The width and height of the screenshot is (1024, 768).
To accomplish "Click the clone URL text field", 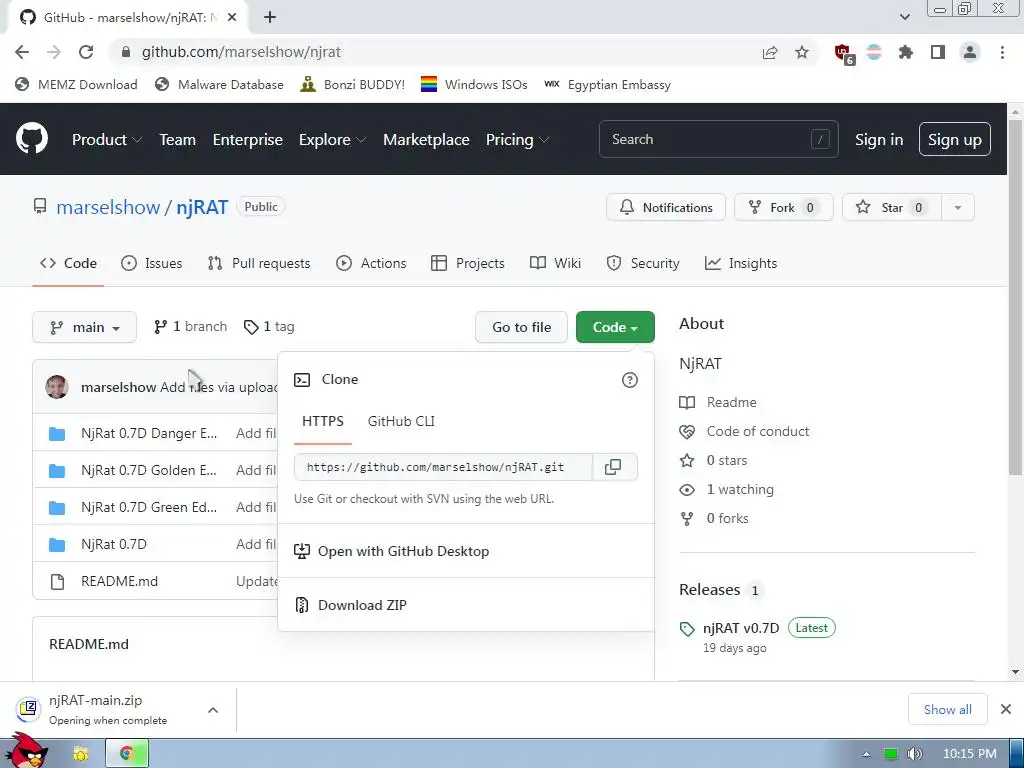I will [443, 467].
